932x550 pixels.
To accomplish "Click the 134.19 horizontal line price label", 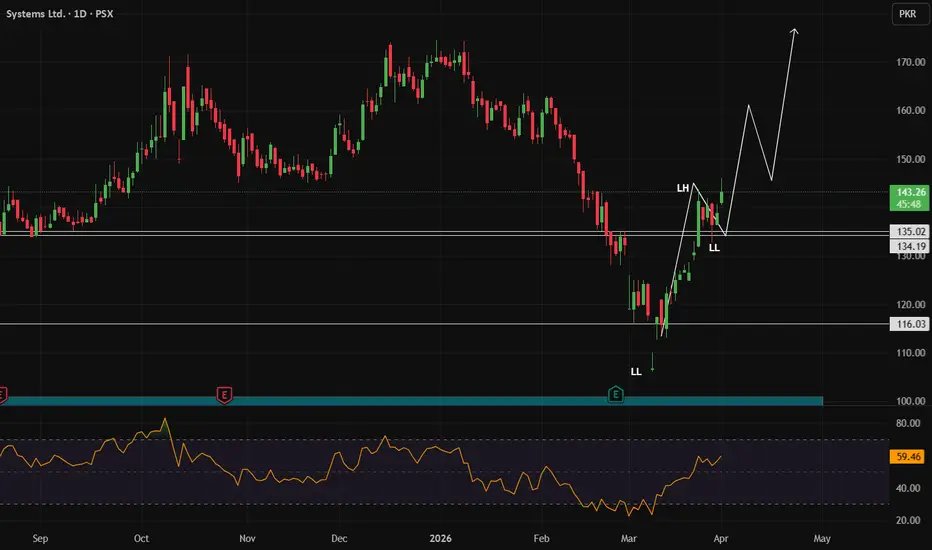I will (909, 246).
